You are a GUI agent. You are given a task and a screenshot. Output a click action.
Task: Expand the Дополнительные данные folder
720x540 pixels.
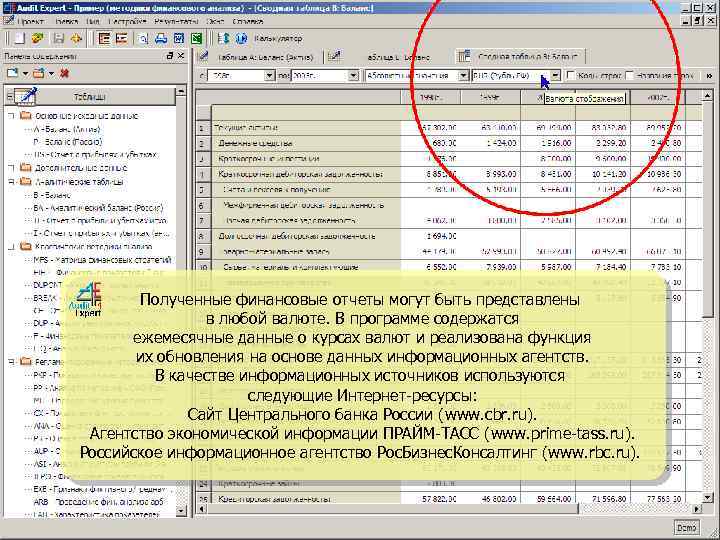[x=11, y=168]
